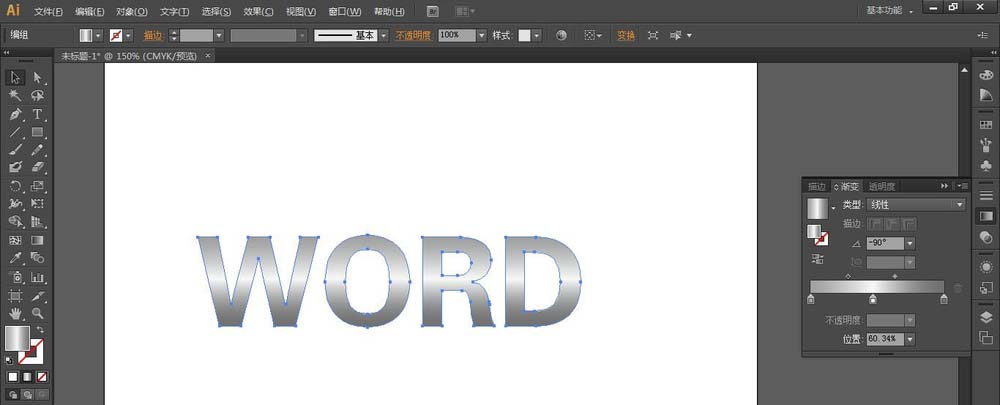Select the Type (T) tool
The image size is (1000, 405).
tap(38, 114)
